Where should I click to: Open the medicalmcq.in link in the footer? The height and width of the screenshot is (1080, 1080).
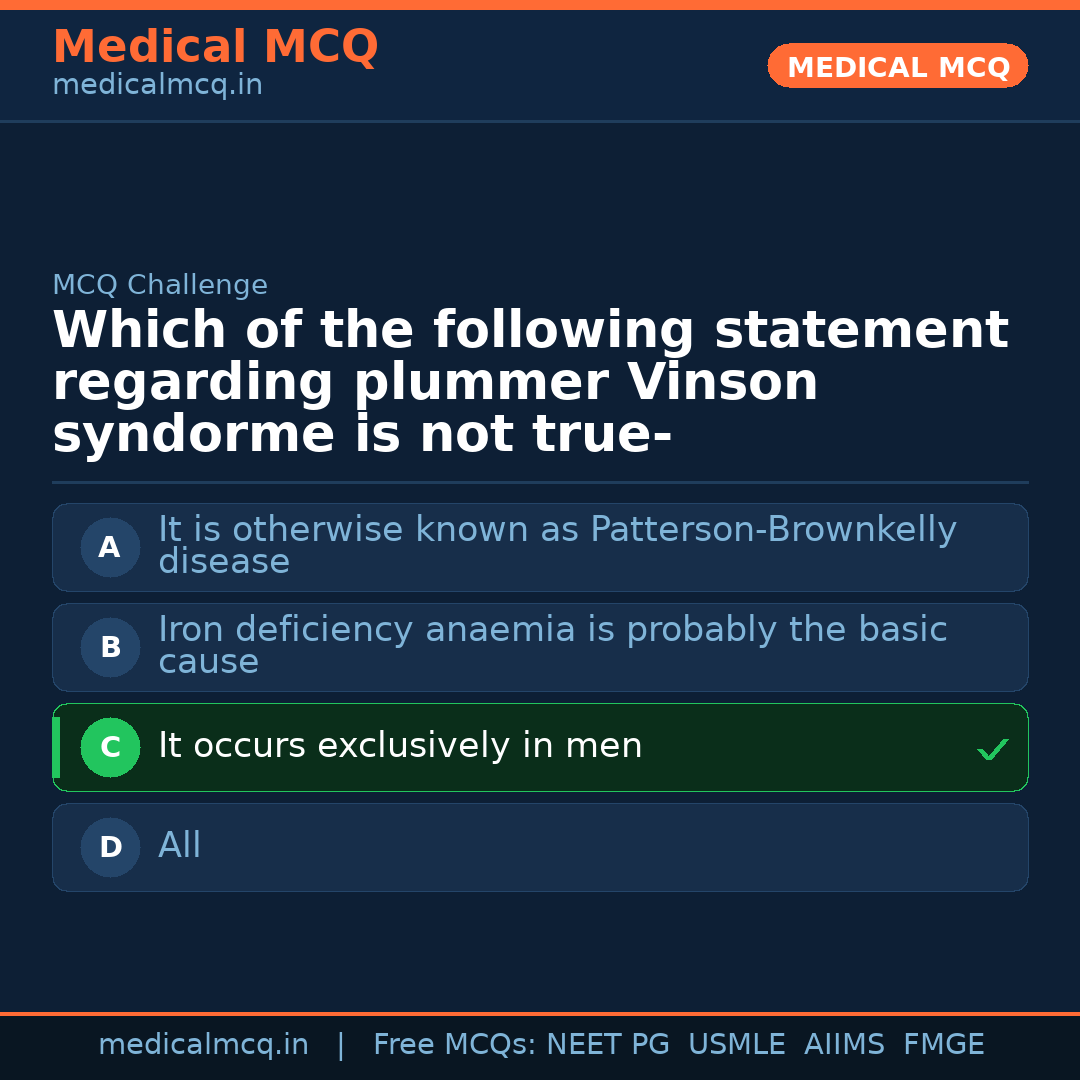click(x=203, y=1045)
